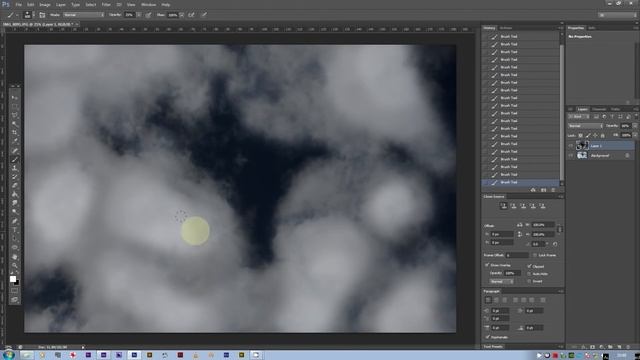Create new document from current history state
The height and width of the screenshot is (360, 640).
coord(533,190)
